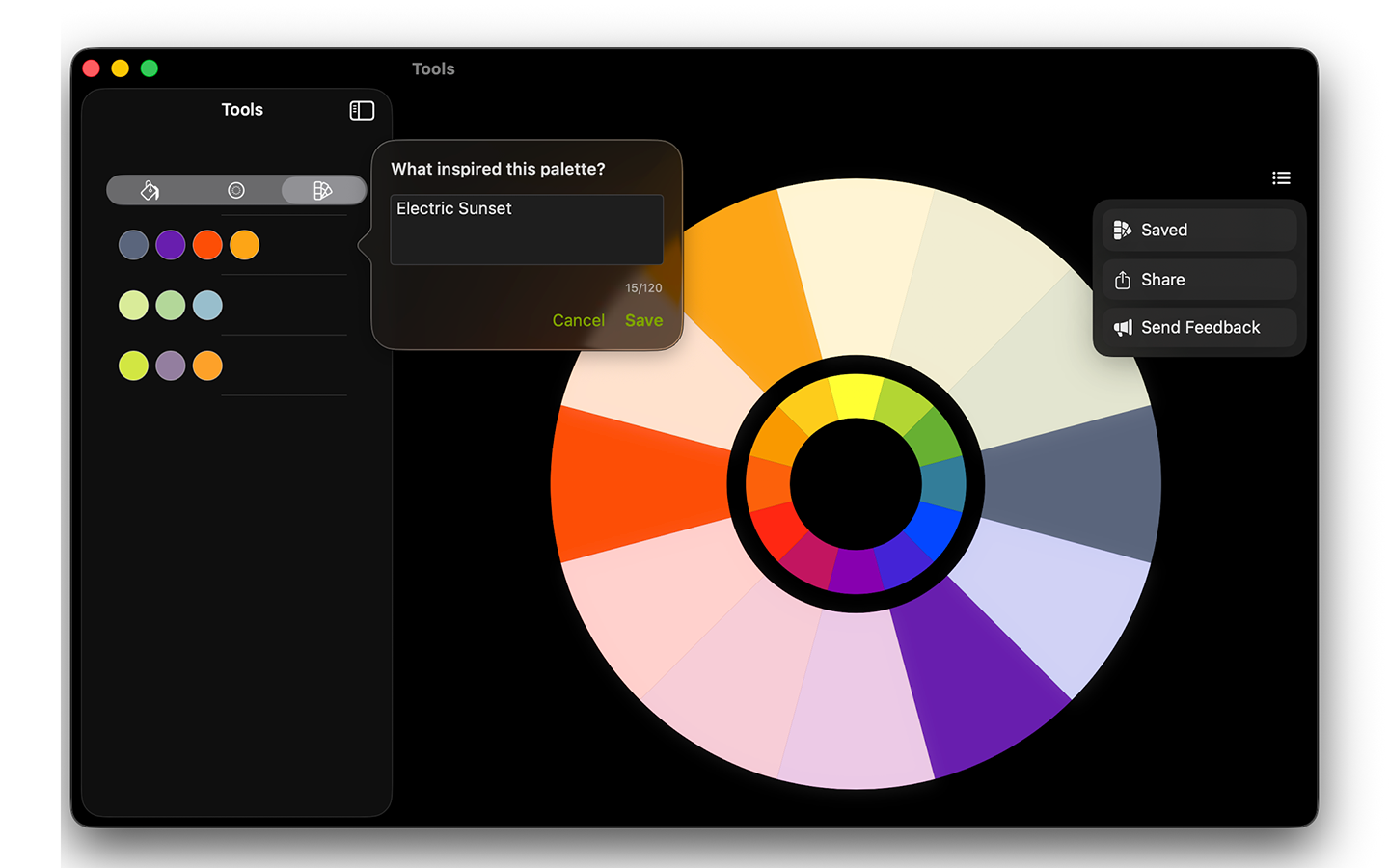
Task: Select orange swatch in the four-color palette
Action: tap(245, 245)
